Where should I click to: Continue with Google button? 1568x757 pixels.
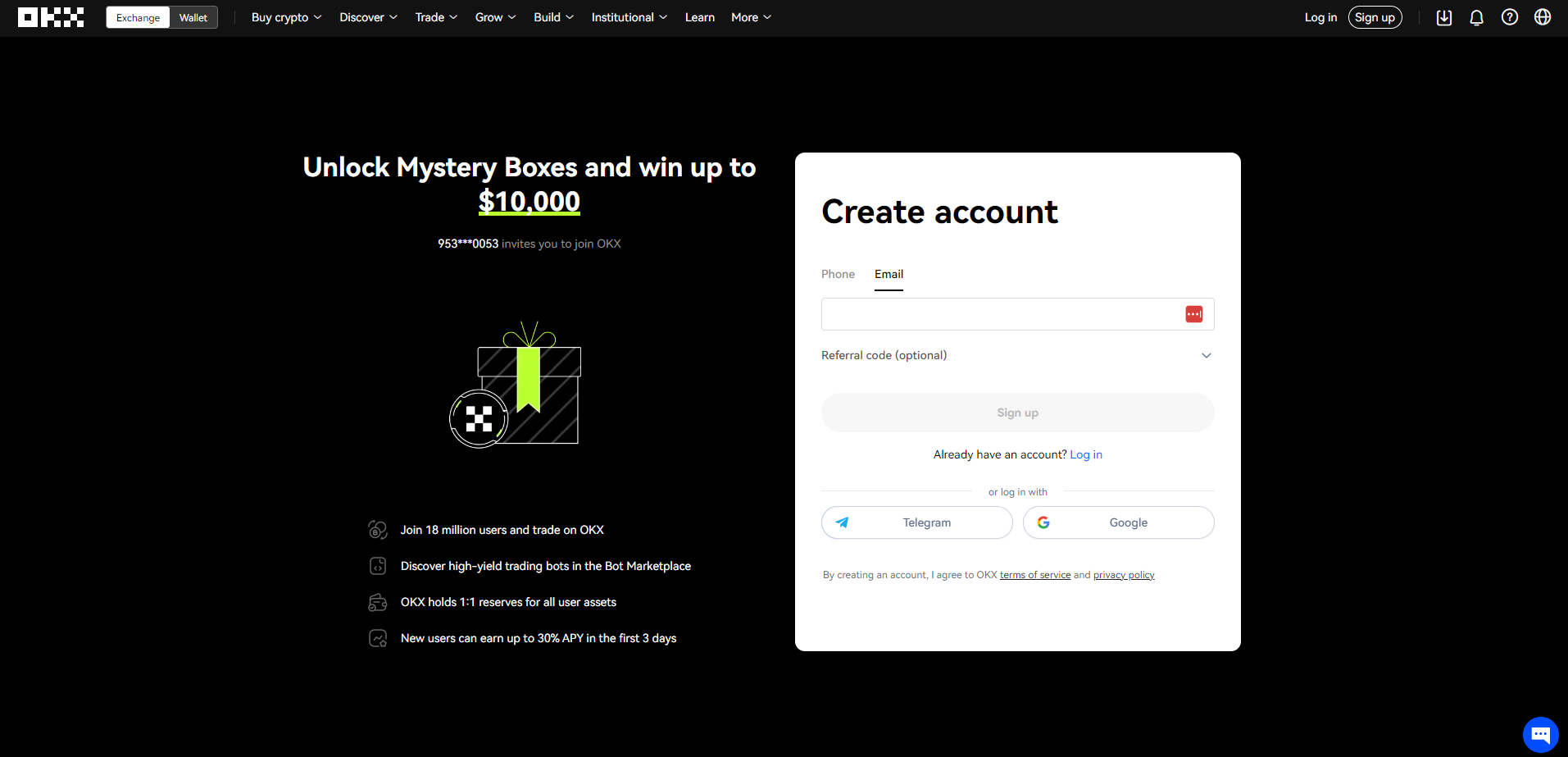tap(1118, 522)
